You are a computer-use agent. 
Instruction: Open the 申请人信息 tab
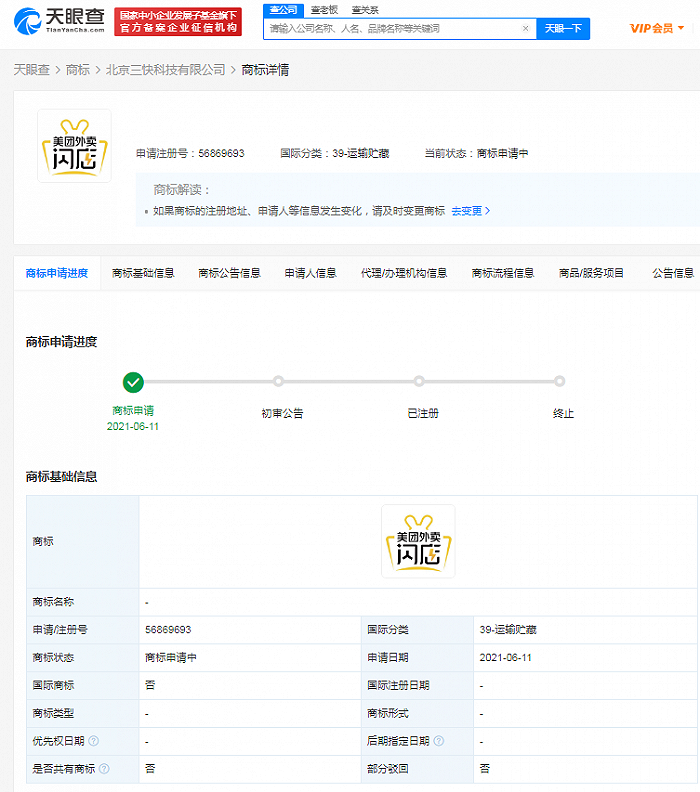310,273
